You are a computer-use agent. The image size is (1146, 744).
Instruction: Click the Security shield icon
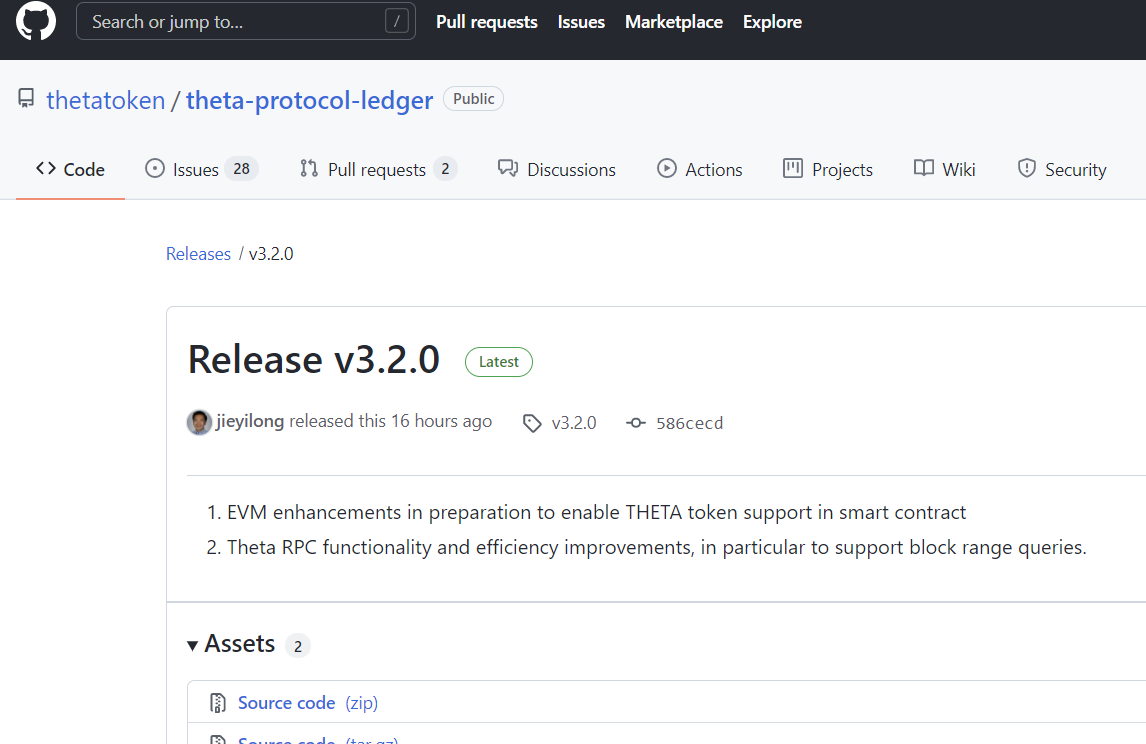pyautogui.click(x=1027, y=169)
